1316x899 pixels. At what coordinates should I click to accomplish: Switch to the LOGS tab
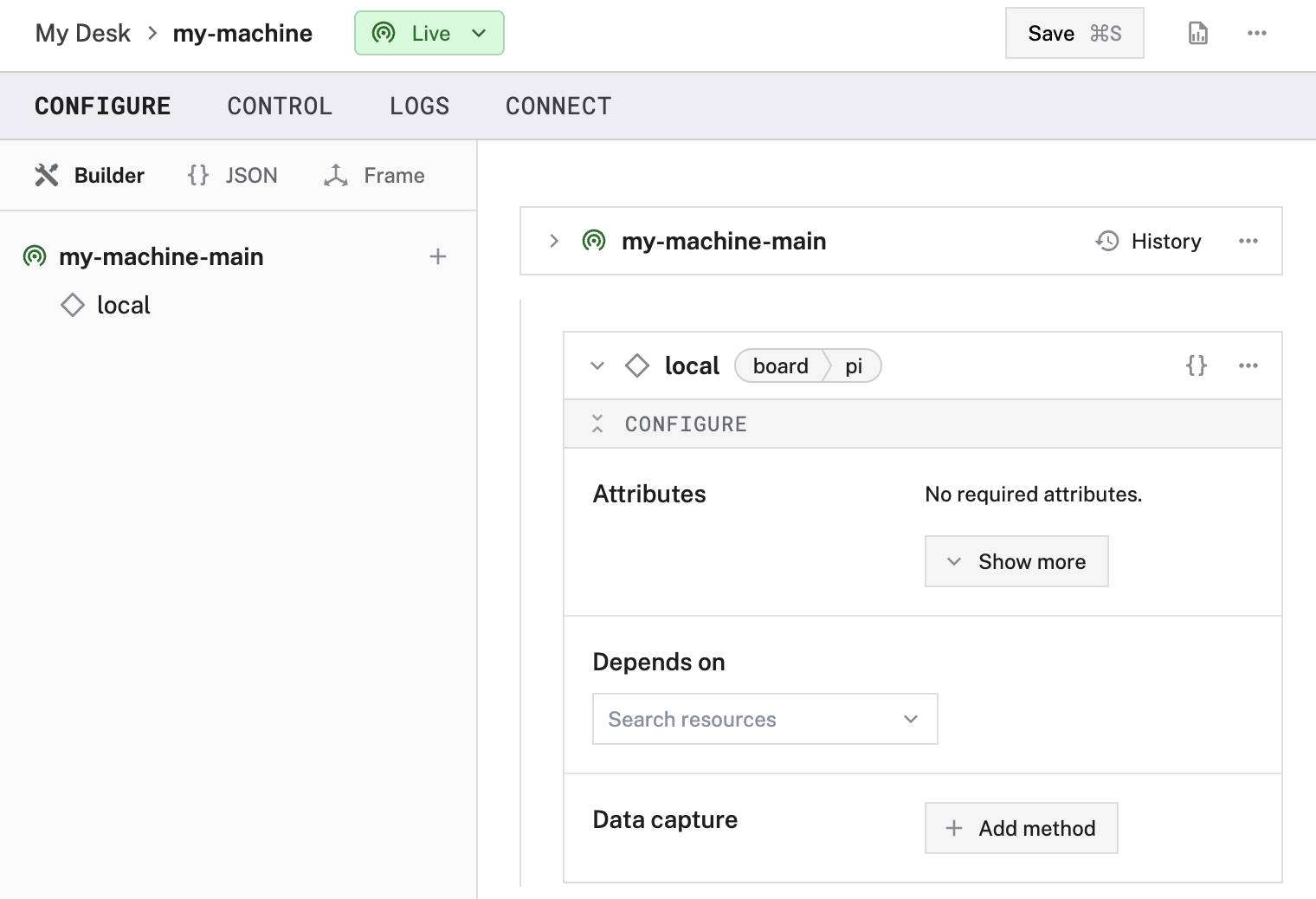tap(419, 106)
